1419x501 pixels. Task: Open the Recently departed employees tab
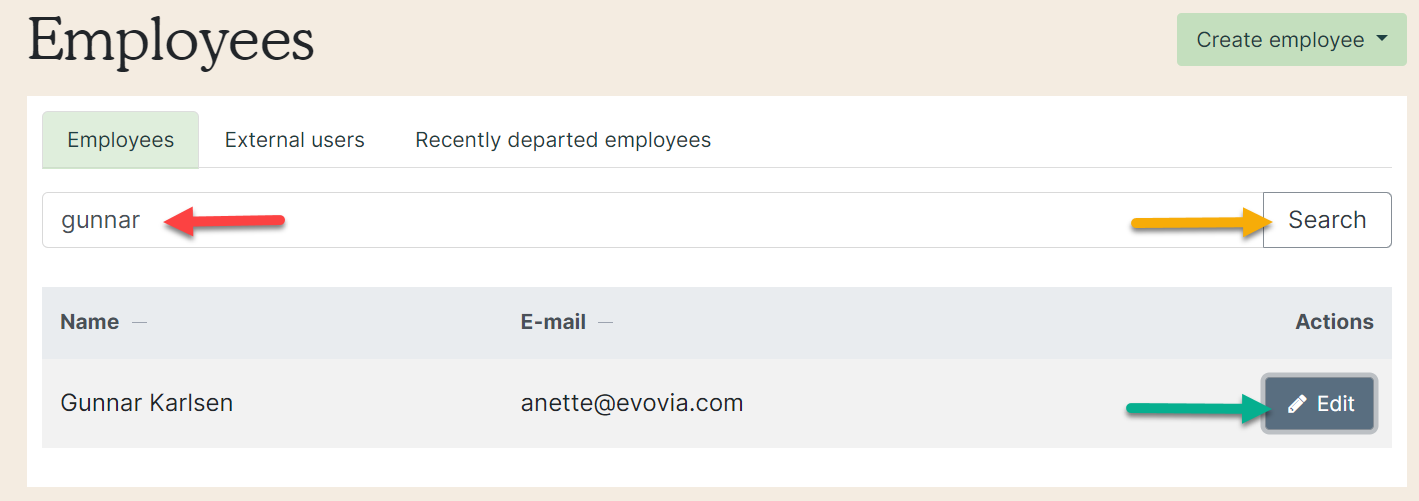(x=563, y=140)
